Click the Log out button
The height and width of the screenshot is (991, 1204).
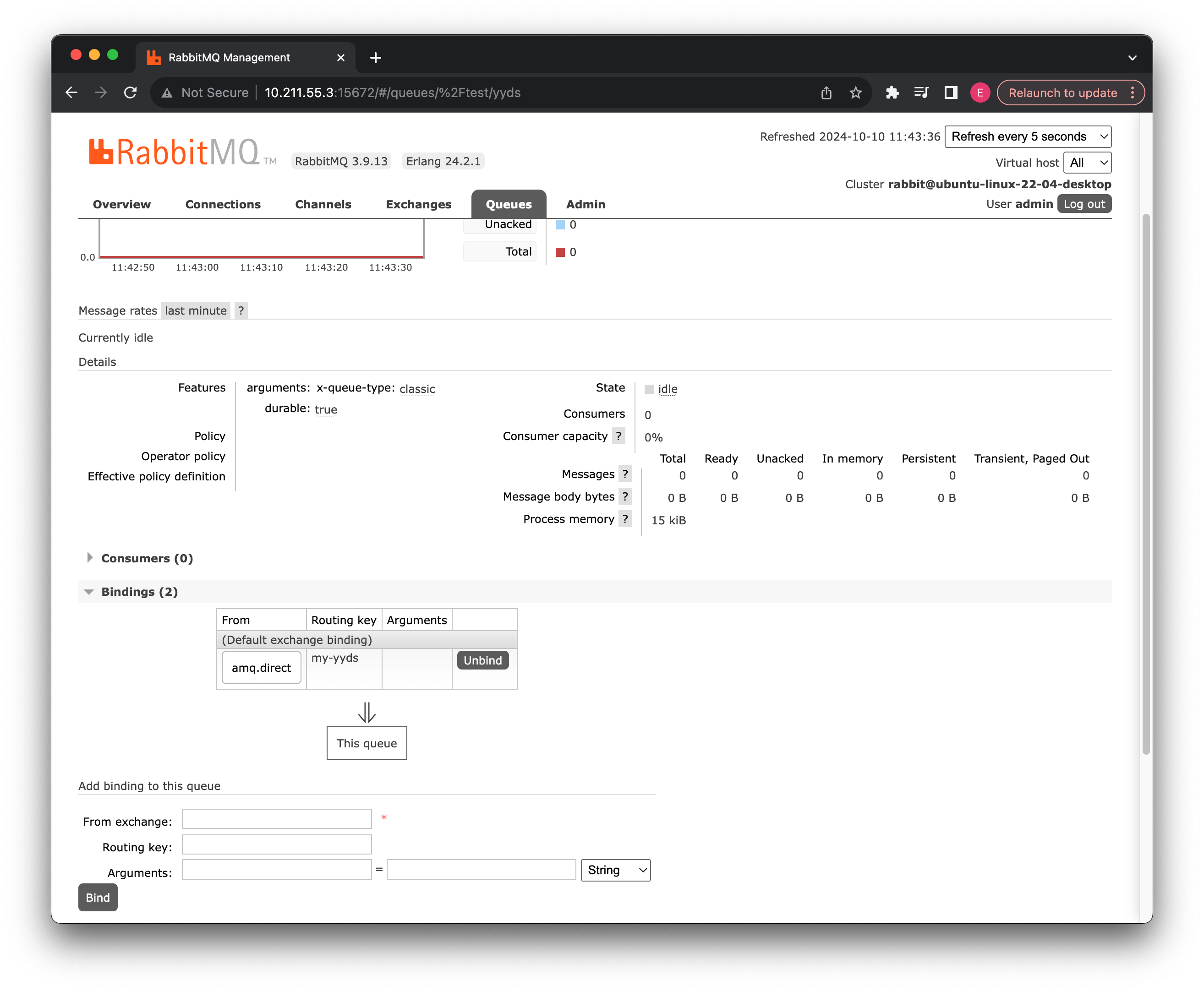(1084, 204)
